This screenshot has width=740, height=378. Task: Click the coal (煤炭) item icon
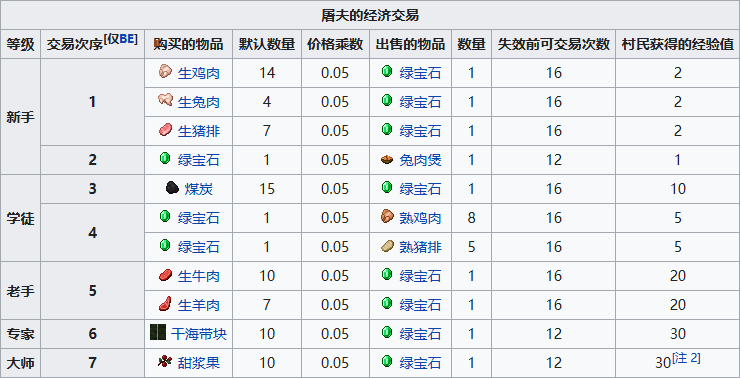pyautogui.click(x=172, y=188)
